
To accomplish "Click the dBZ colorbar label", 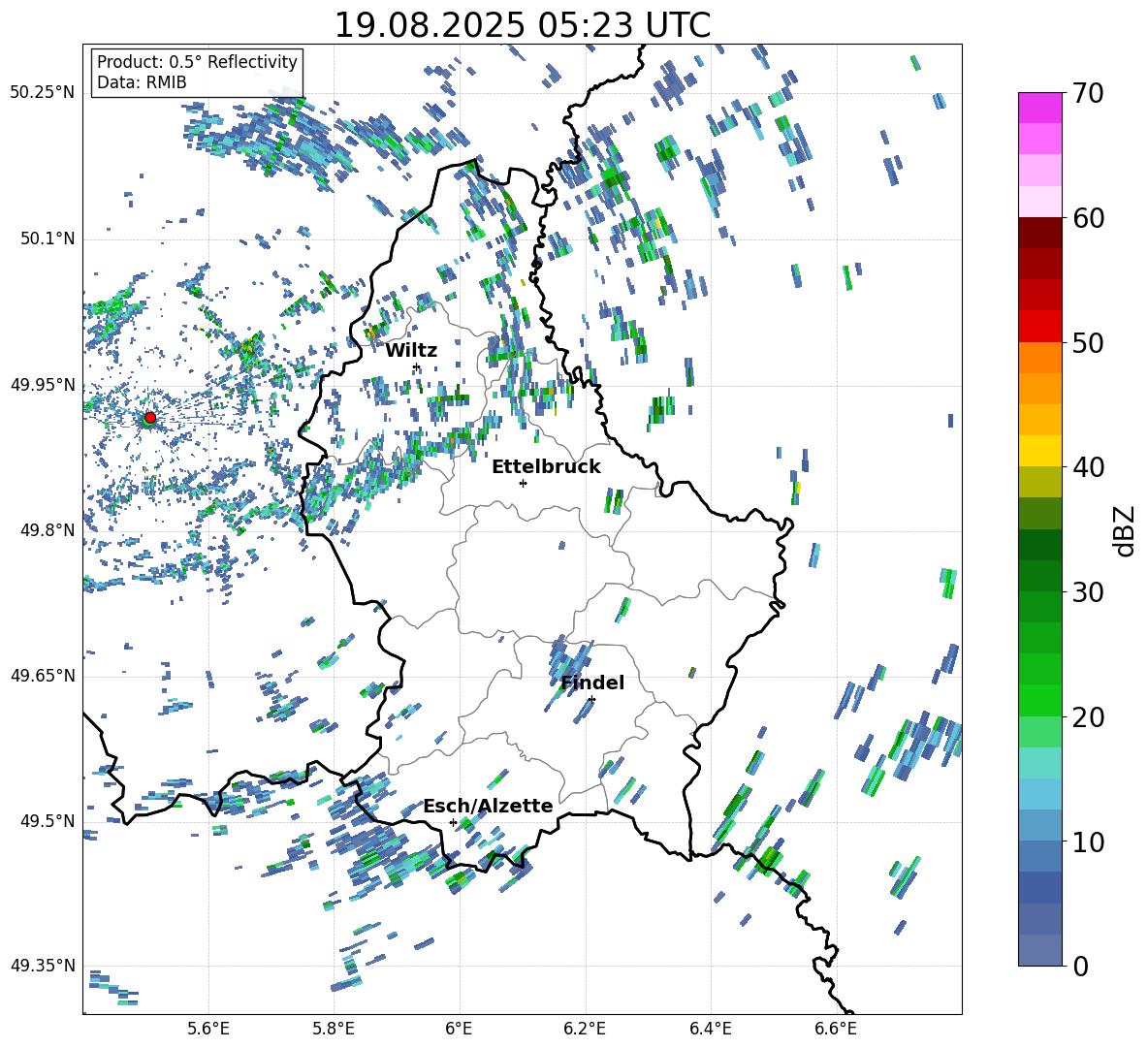I will coord(1126,530).
